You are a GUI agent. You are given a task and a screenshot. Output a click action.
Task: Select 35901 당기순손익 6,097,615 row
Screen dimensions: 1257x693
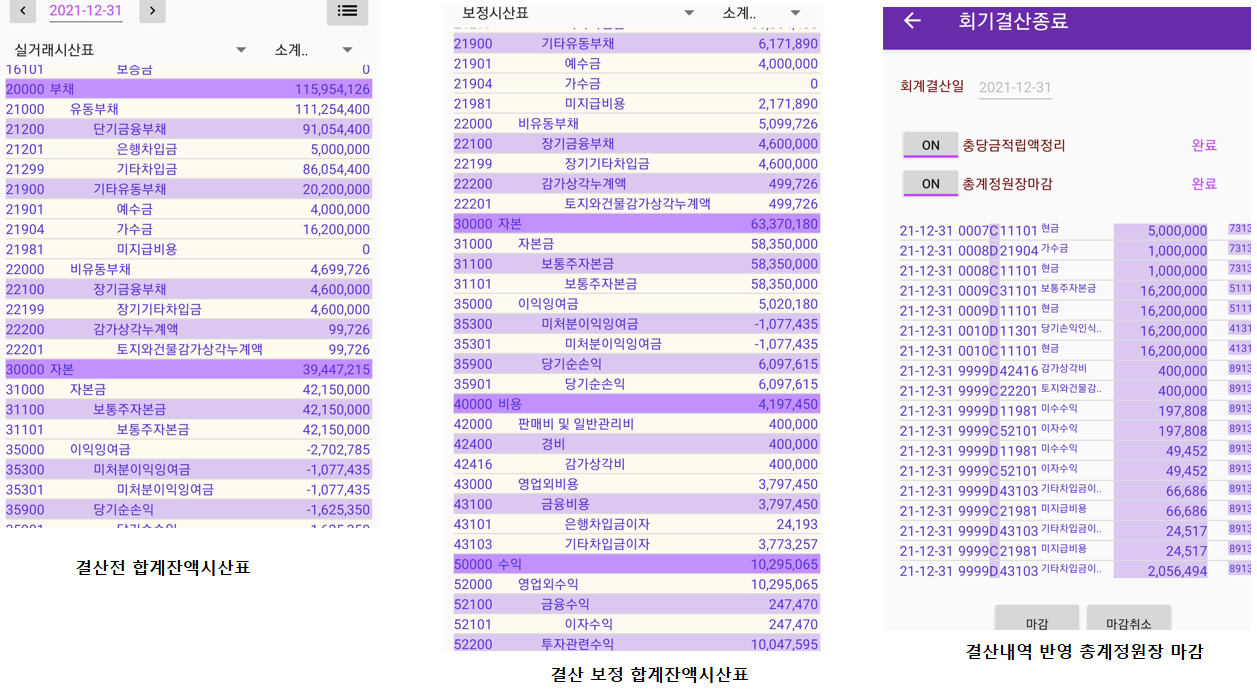[x=636, y=384]
